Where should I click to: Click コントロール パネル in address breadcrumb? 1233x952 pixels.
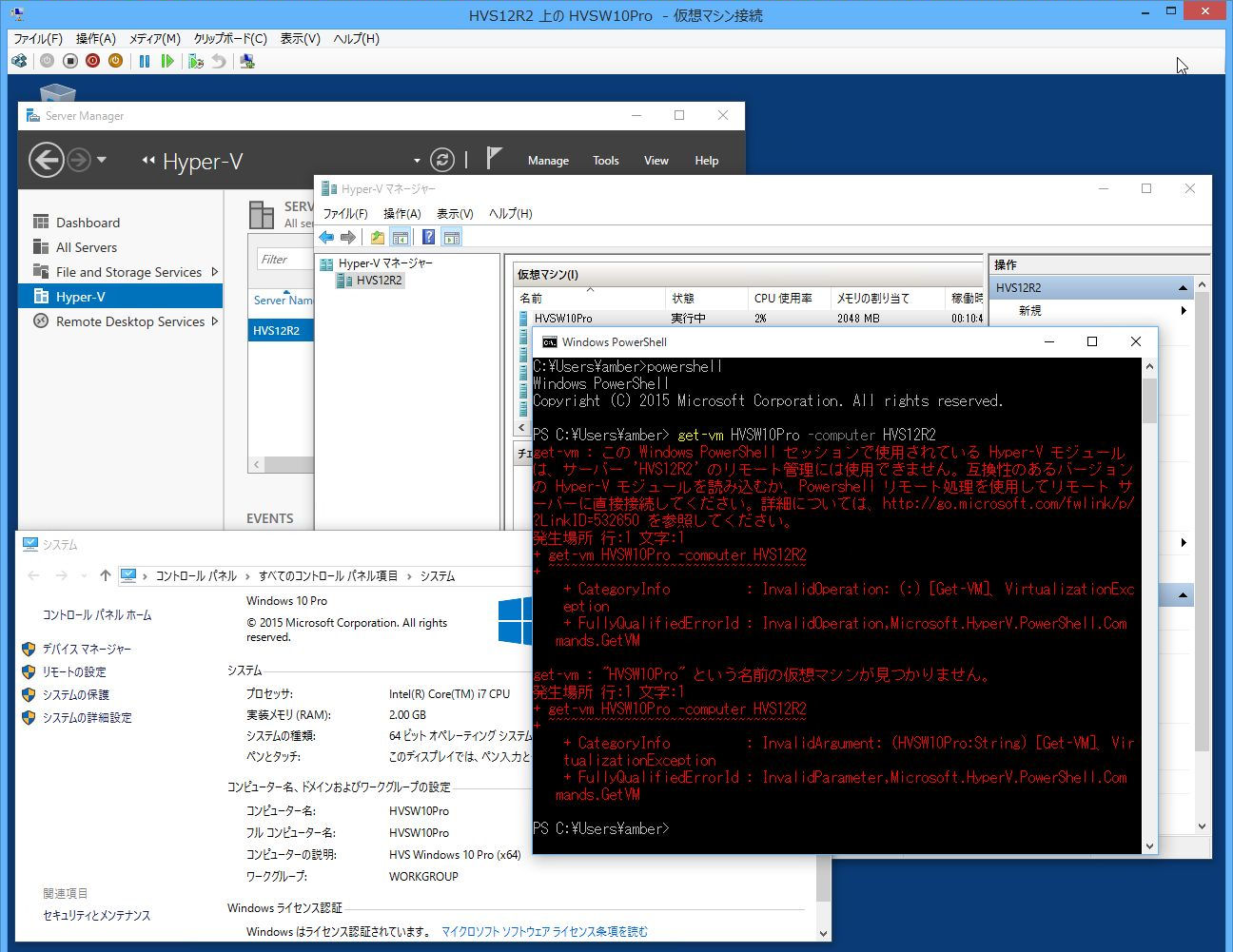(x=196, y=576)
